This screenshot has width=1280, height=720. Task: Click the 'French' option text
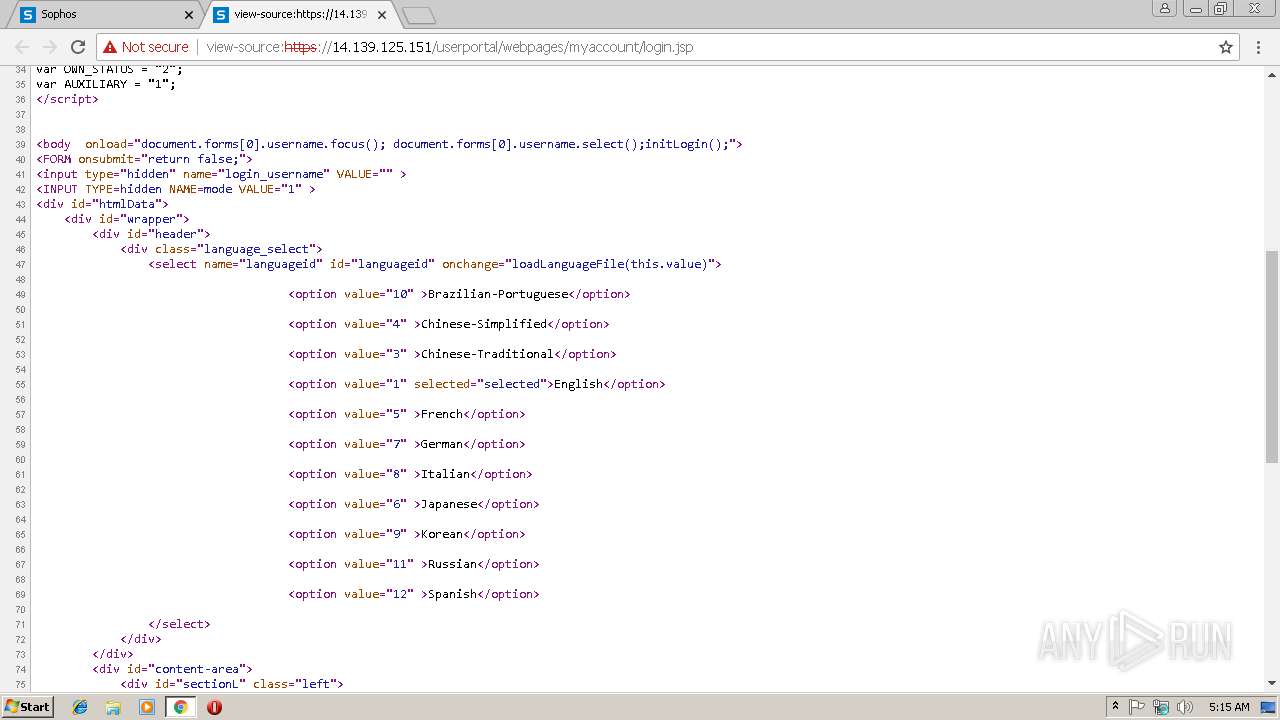pyautogui.click(x=442, y=414)
